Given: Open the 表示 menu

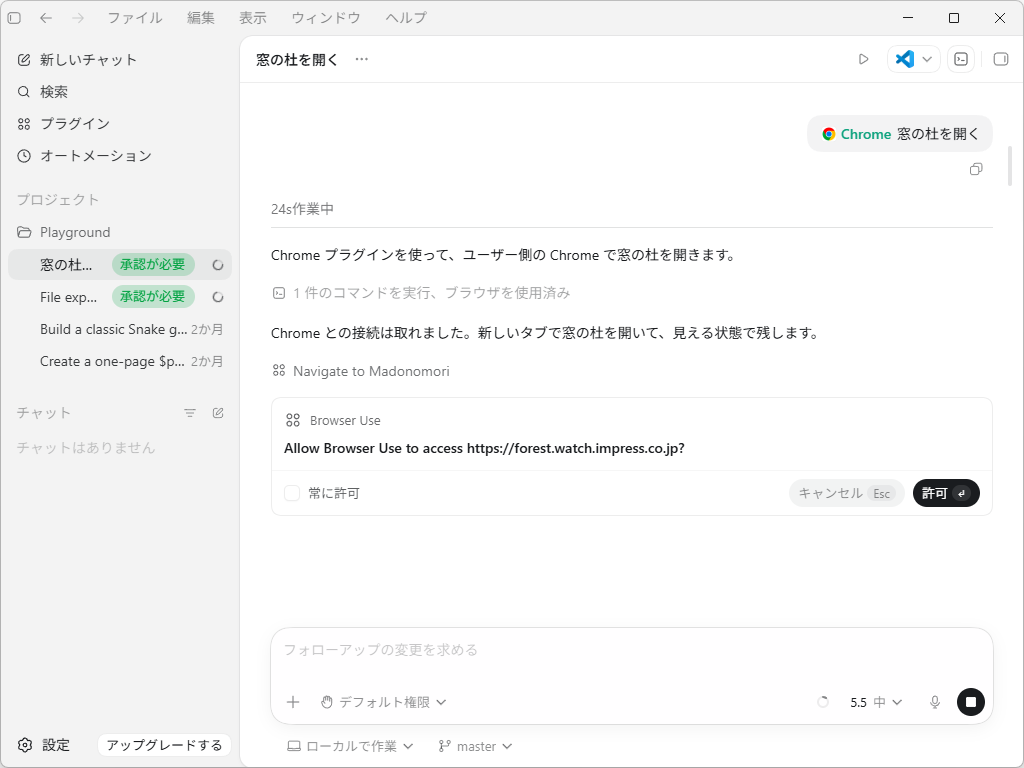Looking at the screenshot, I should pyautogui.click(x=253, y=18).
